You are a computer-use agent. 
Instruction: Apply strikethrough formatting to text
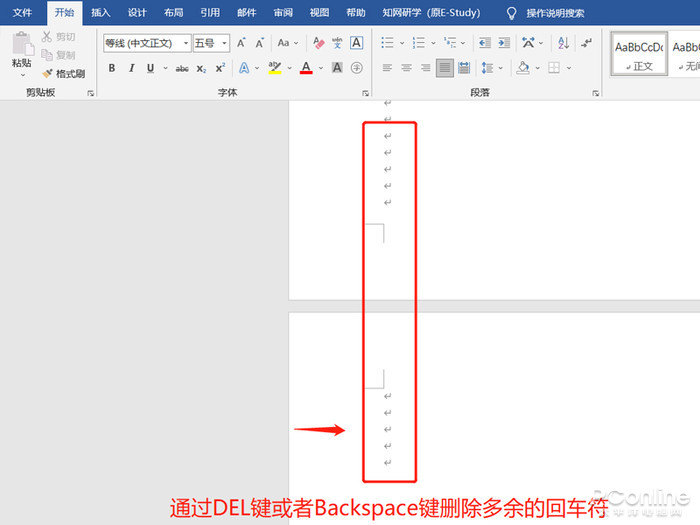182,68
